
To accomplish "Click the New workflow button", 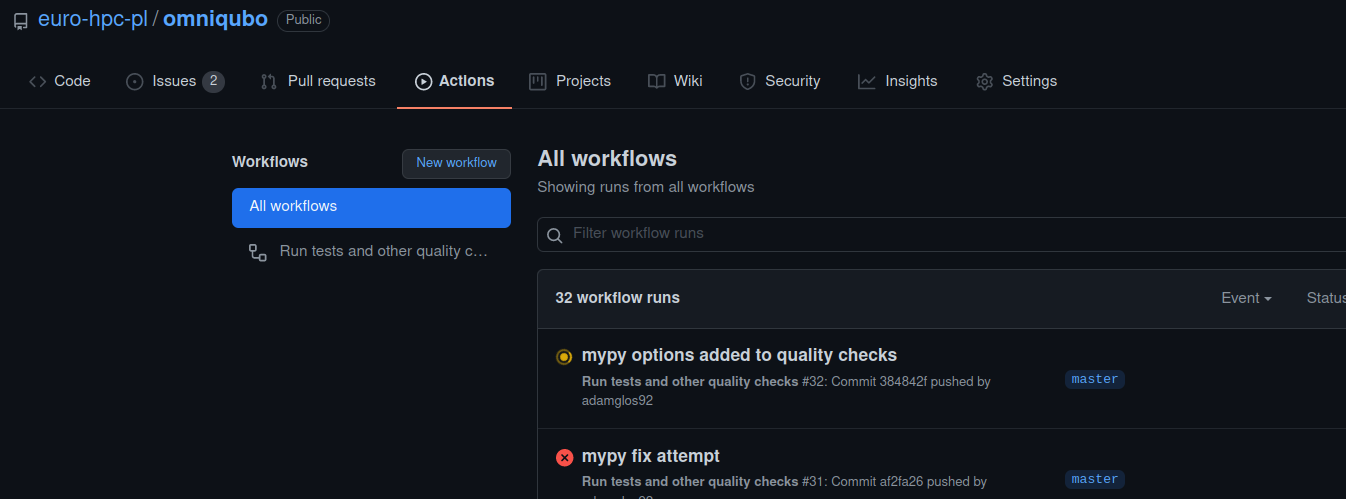I will (x=456, y=163).
